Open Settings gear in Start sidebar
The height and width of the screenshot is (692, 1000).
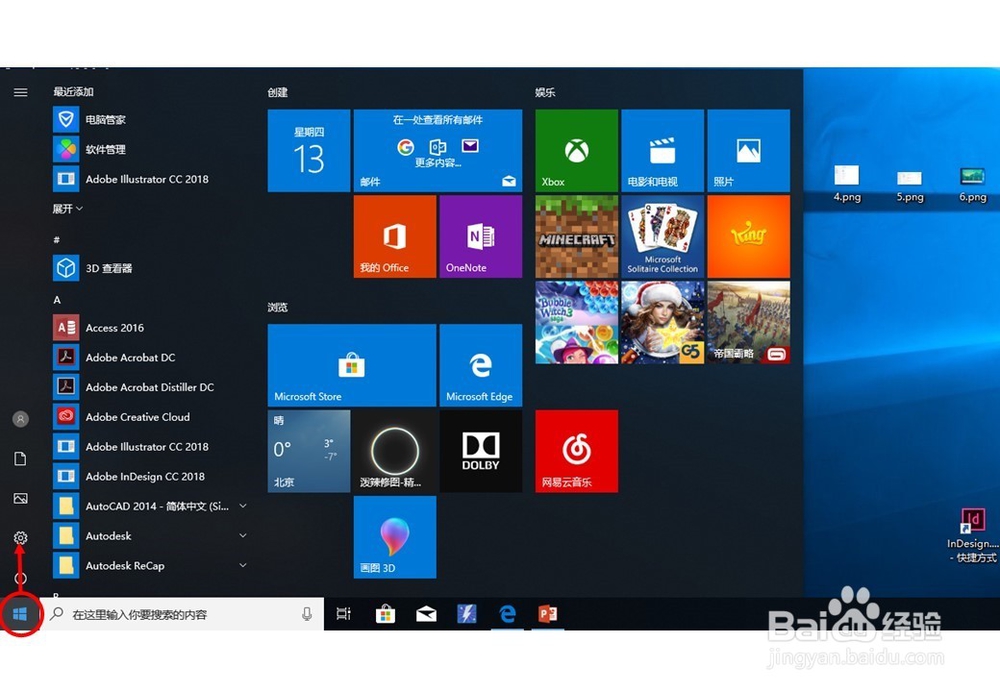pyautogui.click(x=20, y=538)
